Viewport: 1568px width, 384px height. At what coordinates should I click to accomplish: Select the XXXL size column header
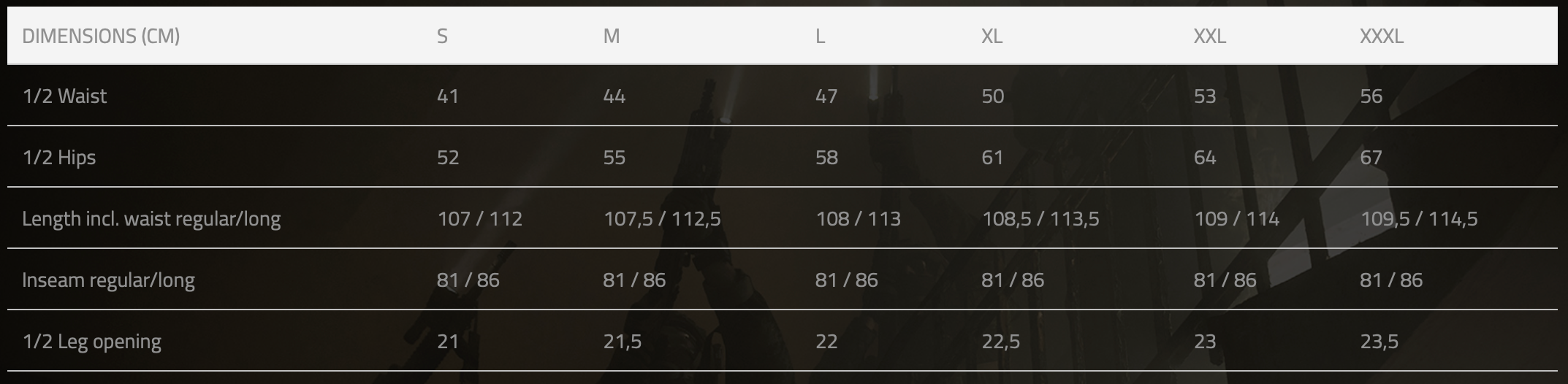(x=1382, y=36)
